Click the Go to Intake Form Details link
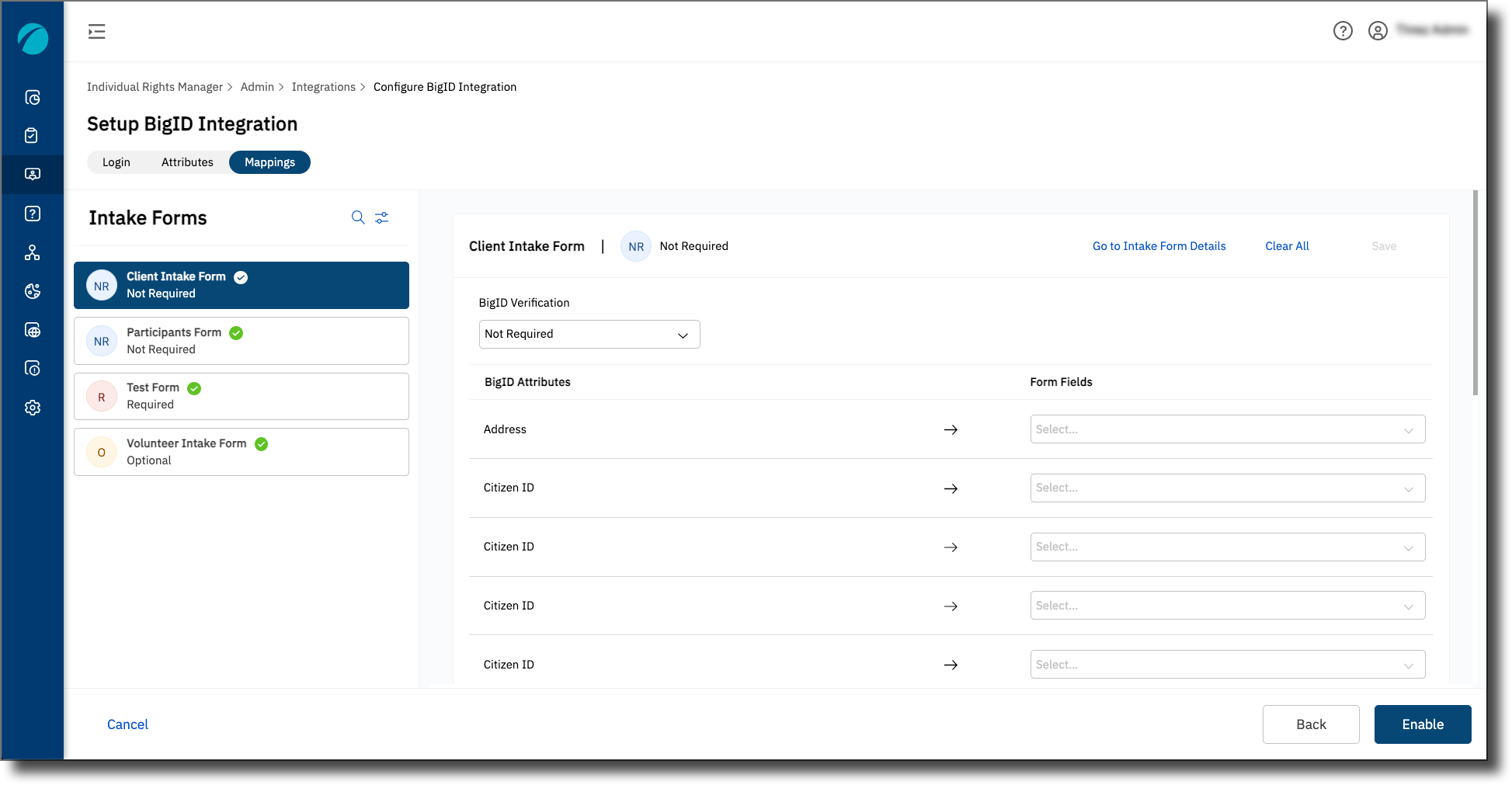 click(1159, 246)
